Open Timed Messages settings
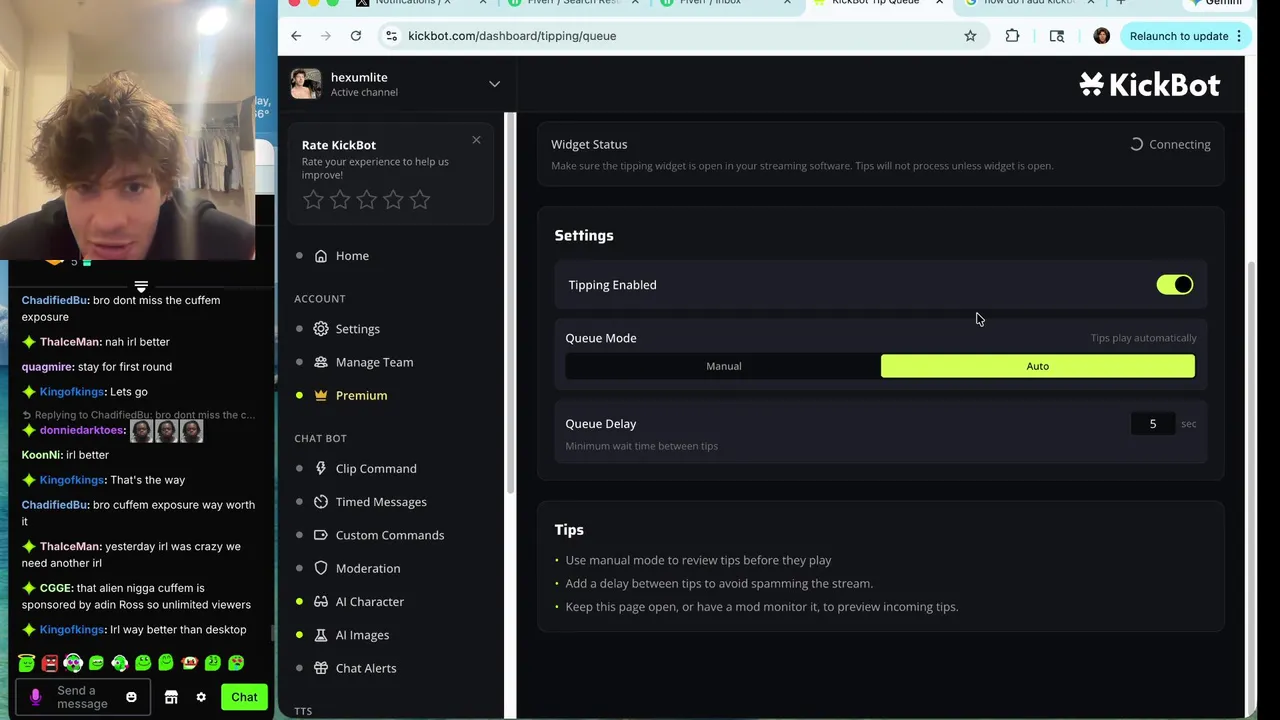 (381, 502)
